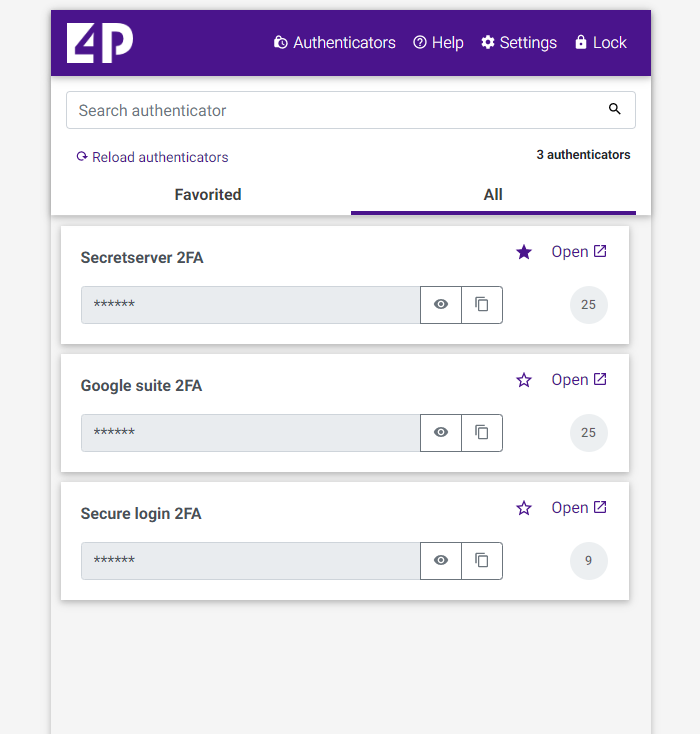Go to Settings

pos(519,43)
